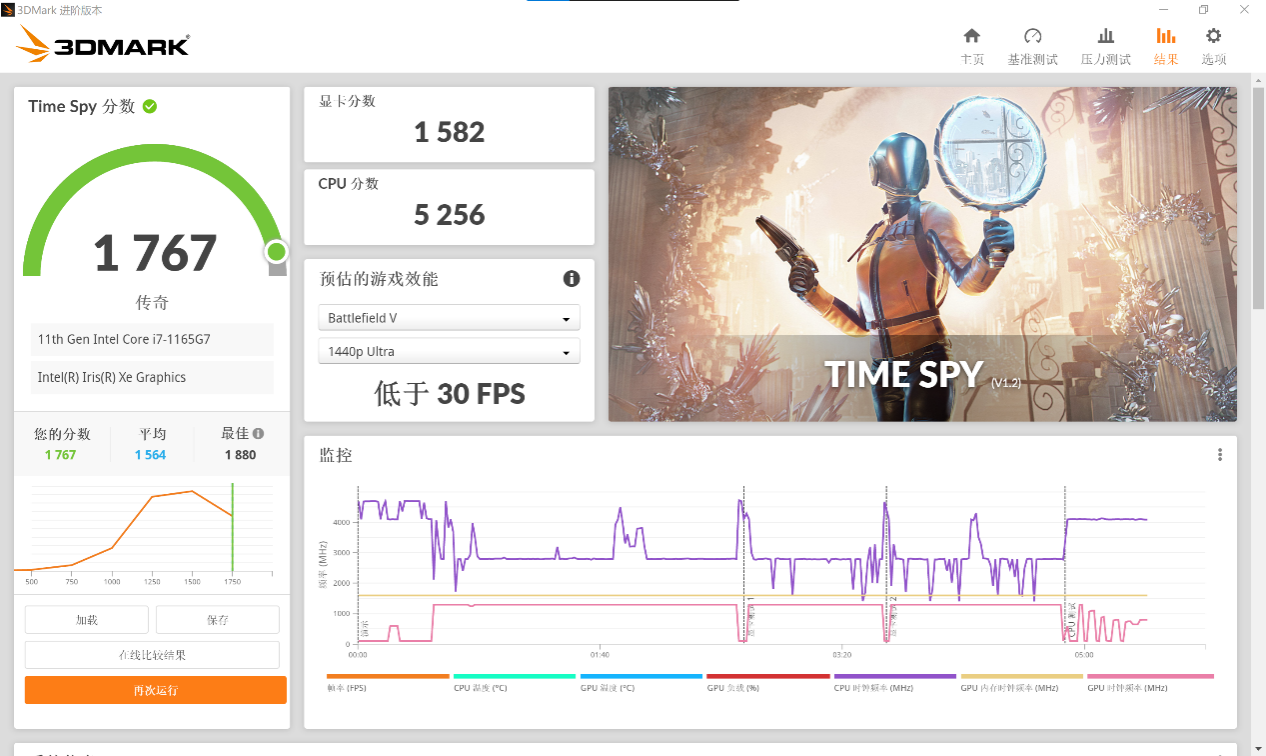The height and width of the screenshot is (756, 1266).
Task: Toggle CPU 温度 (°C) series in legend
Action: [x=514, y=682]
